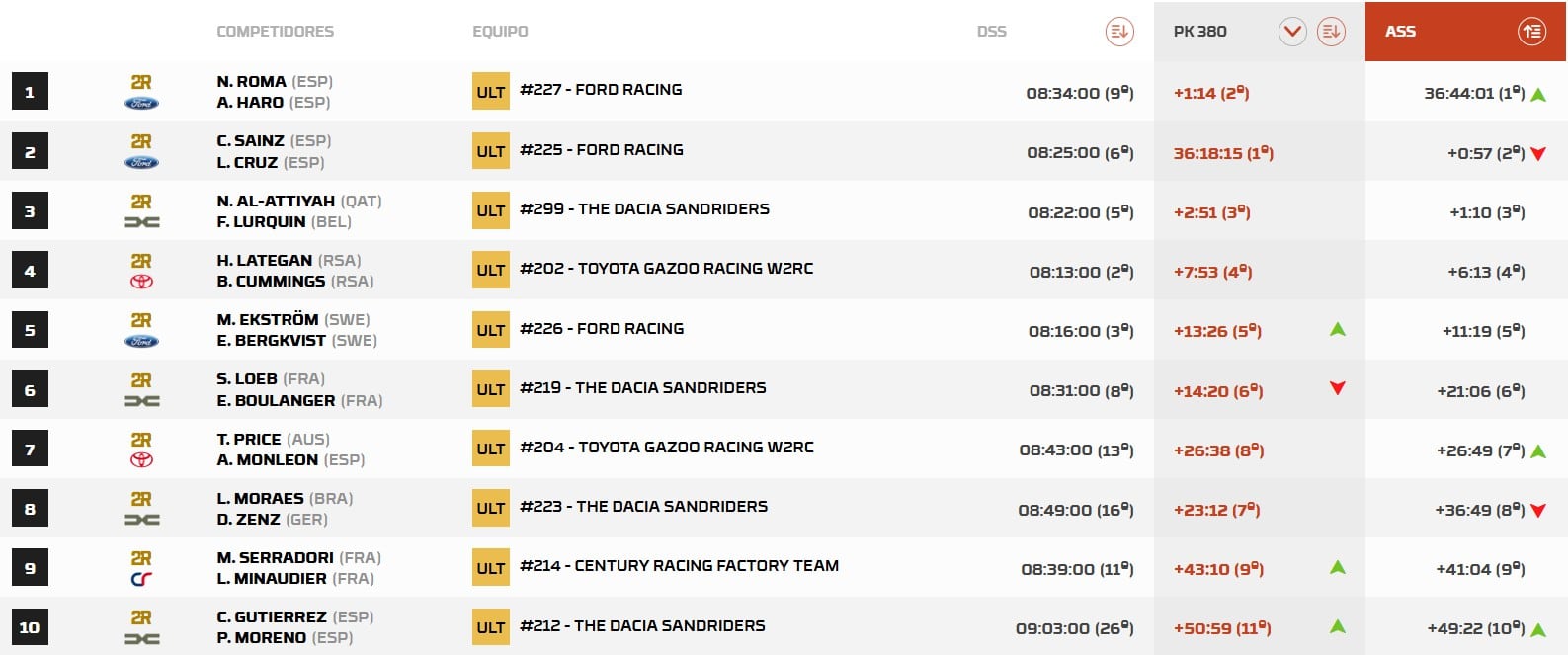
Task: Click position number 10 box
Action: click(x=30, y=627)
